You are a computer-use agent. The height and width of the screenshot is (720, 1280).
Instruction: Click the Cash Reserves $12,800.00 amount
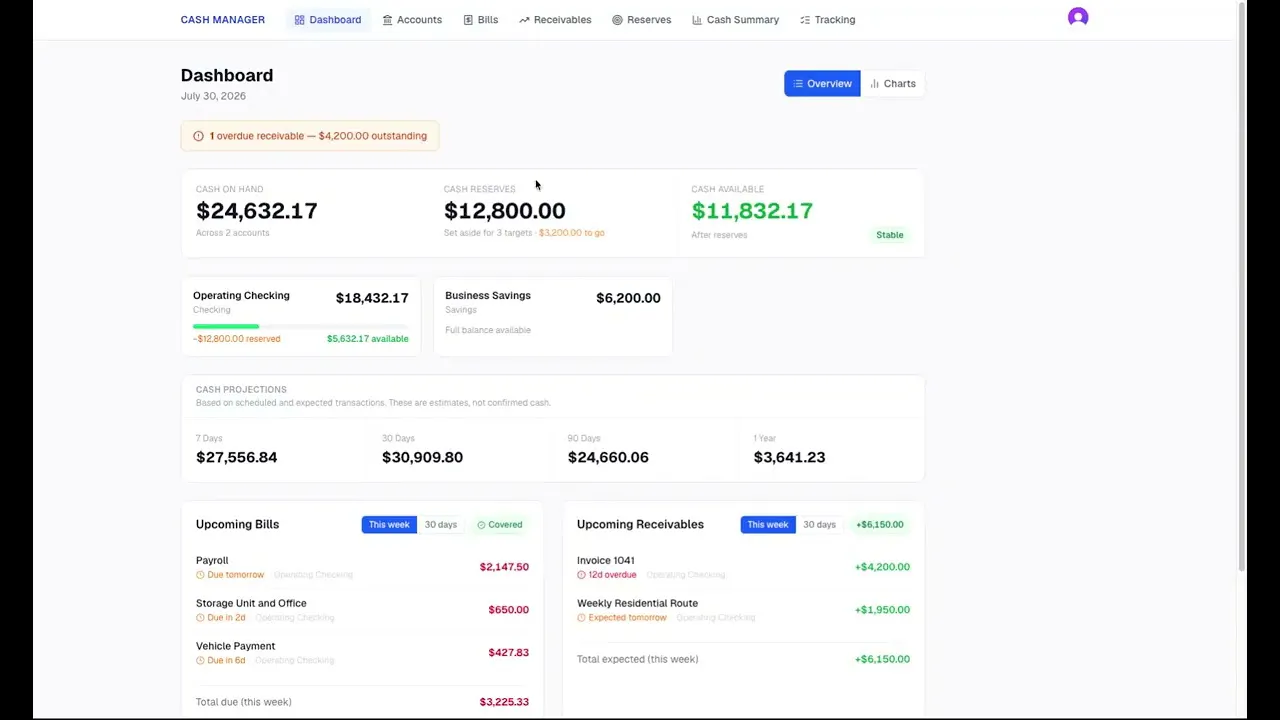click(x=505, y=211)
